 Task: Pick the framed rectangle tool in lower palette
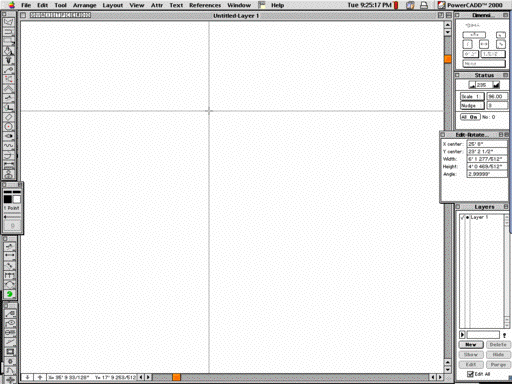[x=10, y=352]
